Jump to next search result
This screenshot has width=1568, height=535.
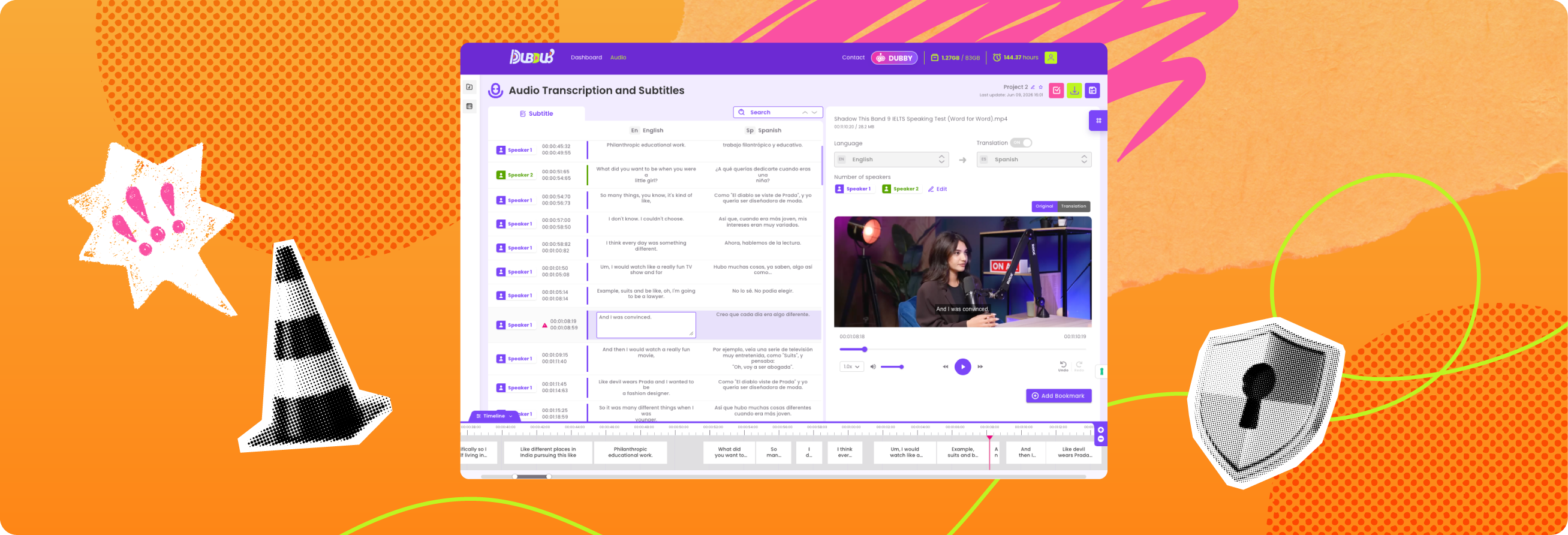click(x=814, y=112)
